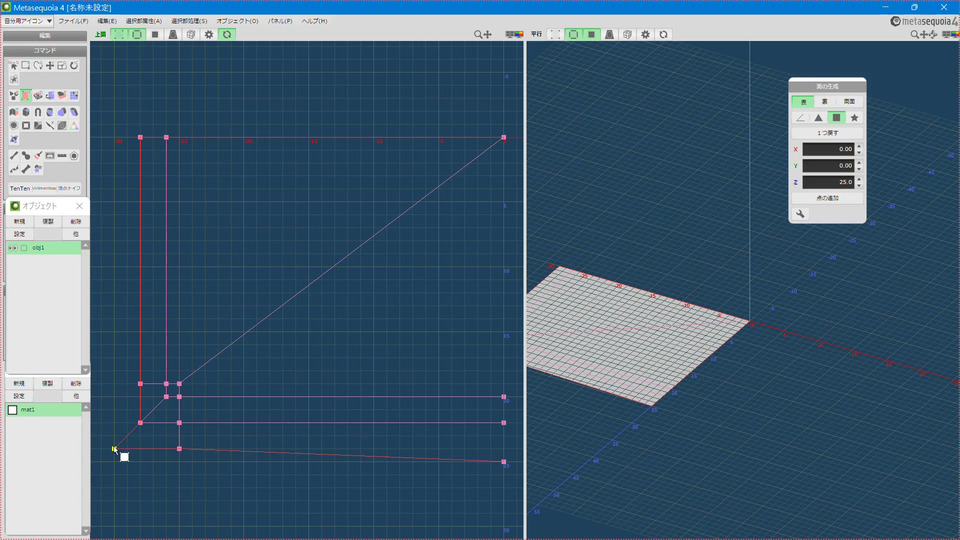Screen dimensions: 960x540
Task: Open the ファイル(F) menu
Action: [x=72, y=20]
